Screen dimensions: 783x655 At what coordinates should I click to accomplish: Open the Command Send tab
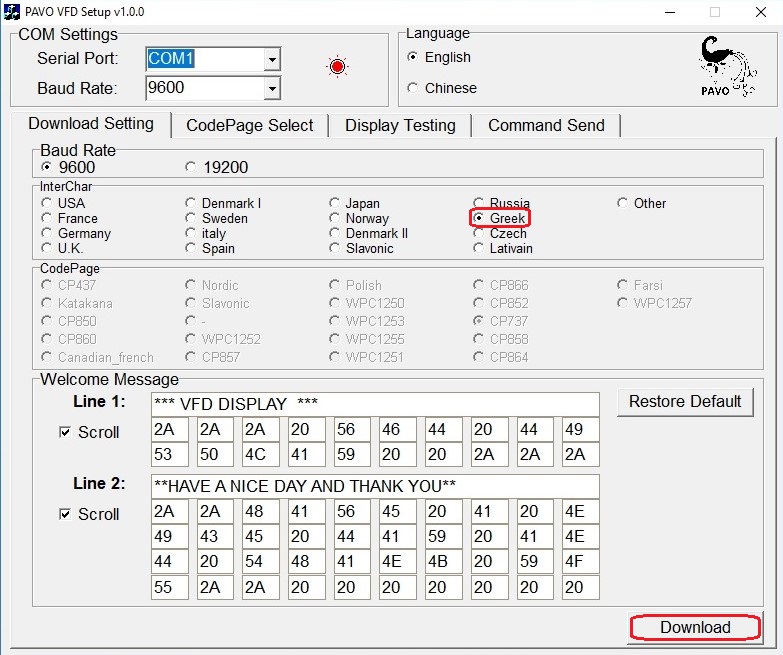pos(546,125)
